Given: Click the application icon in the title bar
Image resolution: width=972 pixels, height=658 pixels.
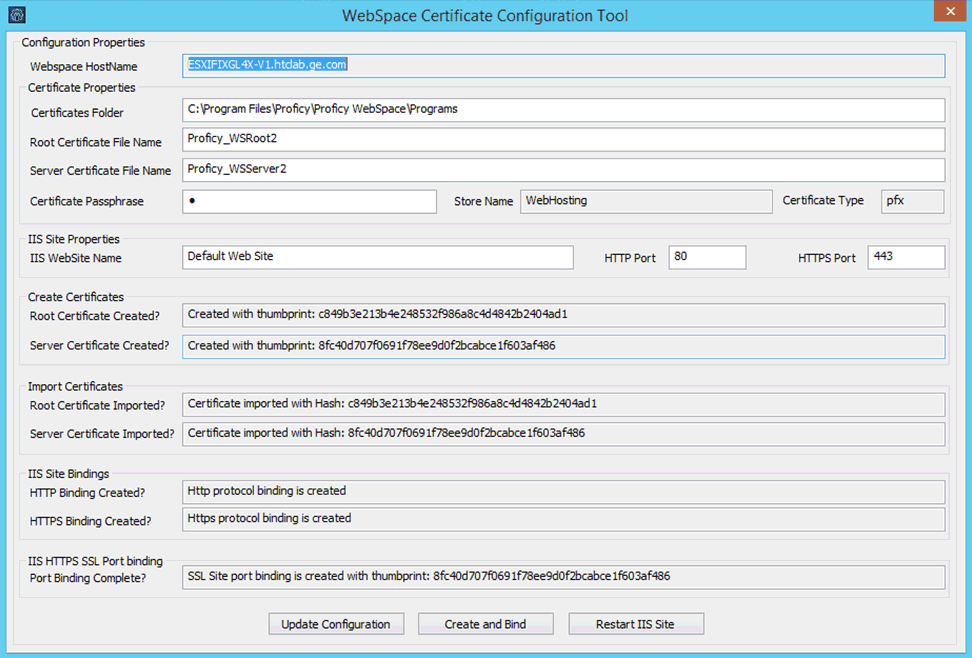Looking at the screenshot, I should (17, 15).
